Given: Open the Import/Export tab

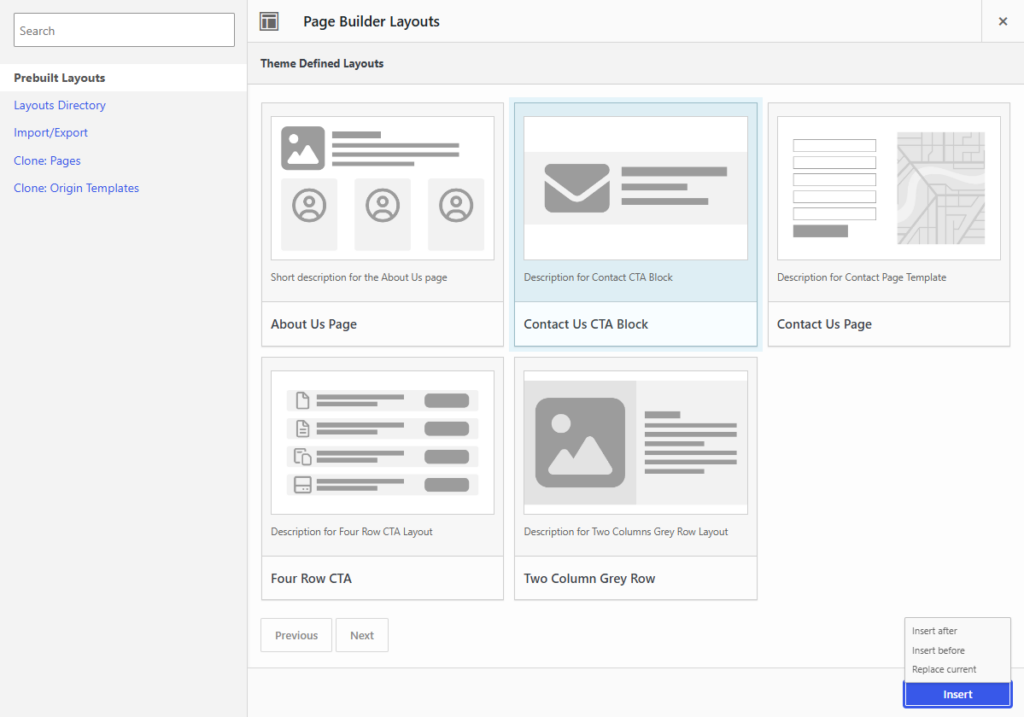Looking at the screenshot, I should [50, 133].
